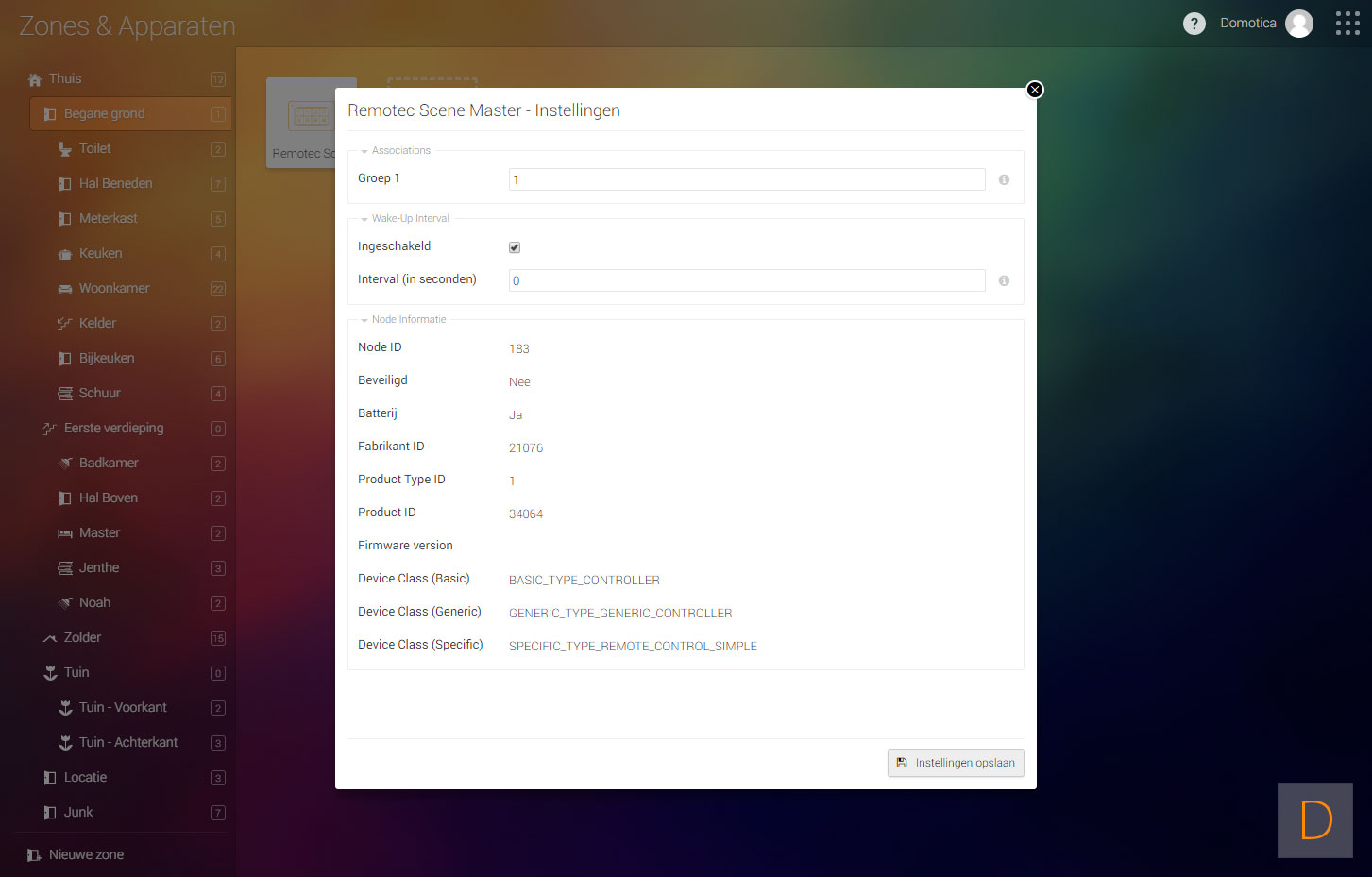This screenshot has height=877, width=1372.
Task: Select the Begane grond zone
Action: [x=130, y=114]
